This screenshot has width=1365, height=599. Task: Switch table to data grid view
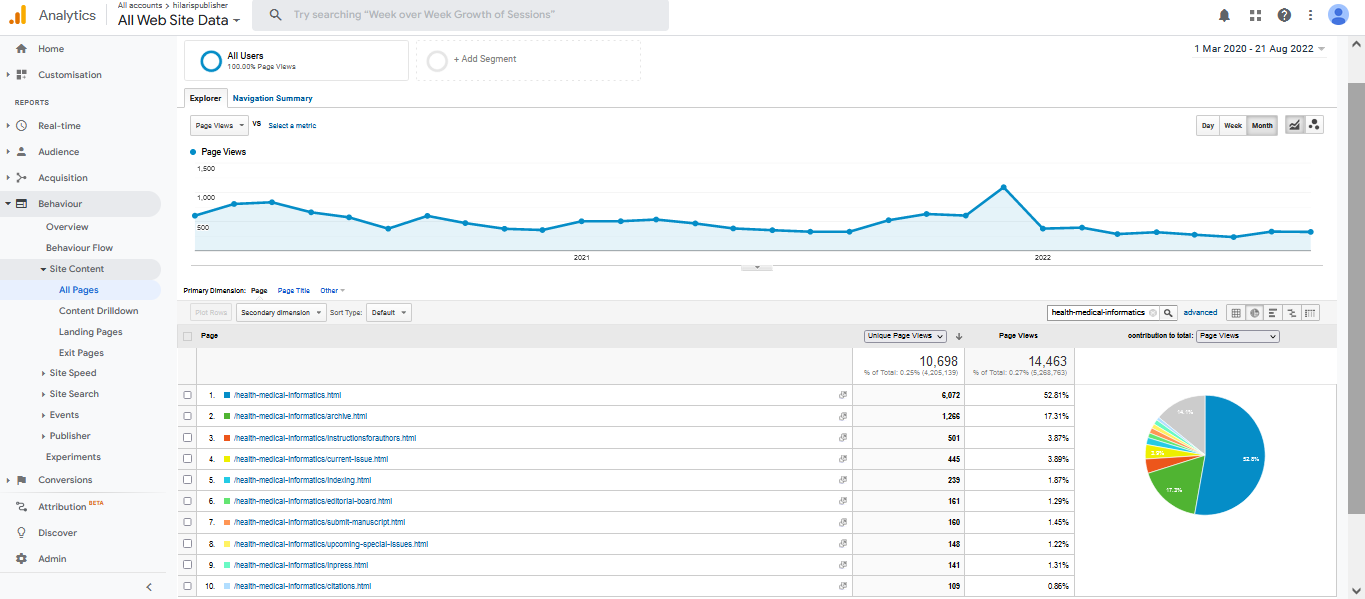(x=1236, y=313)
